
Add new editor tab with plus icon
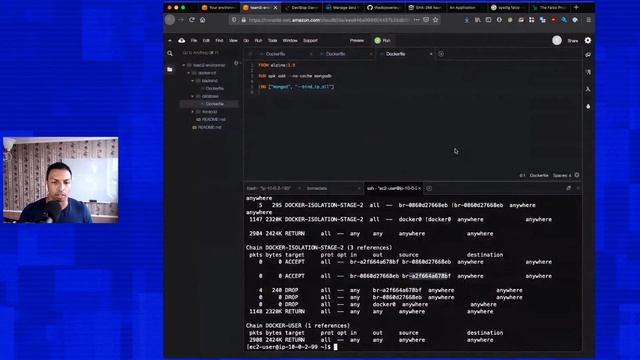coord(441,54)
